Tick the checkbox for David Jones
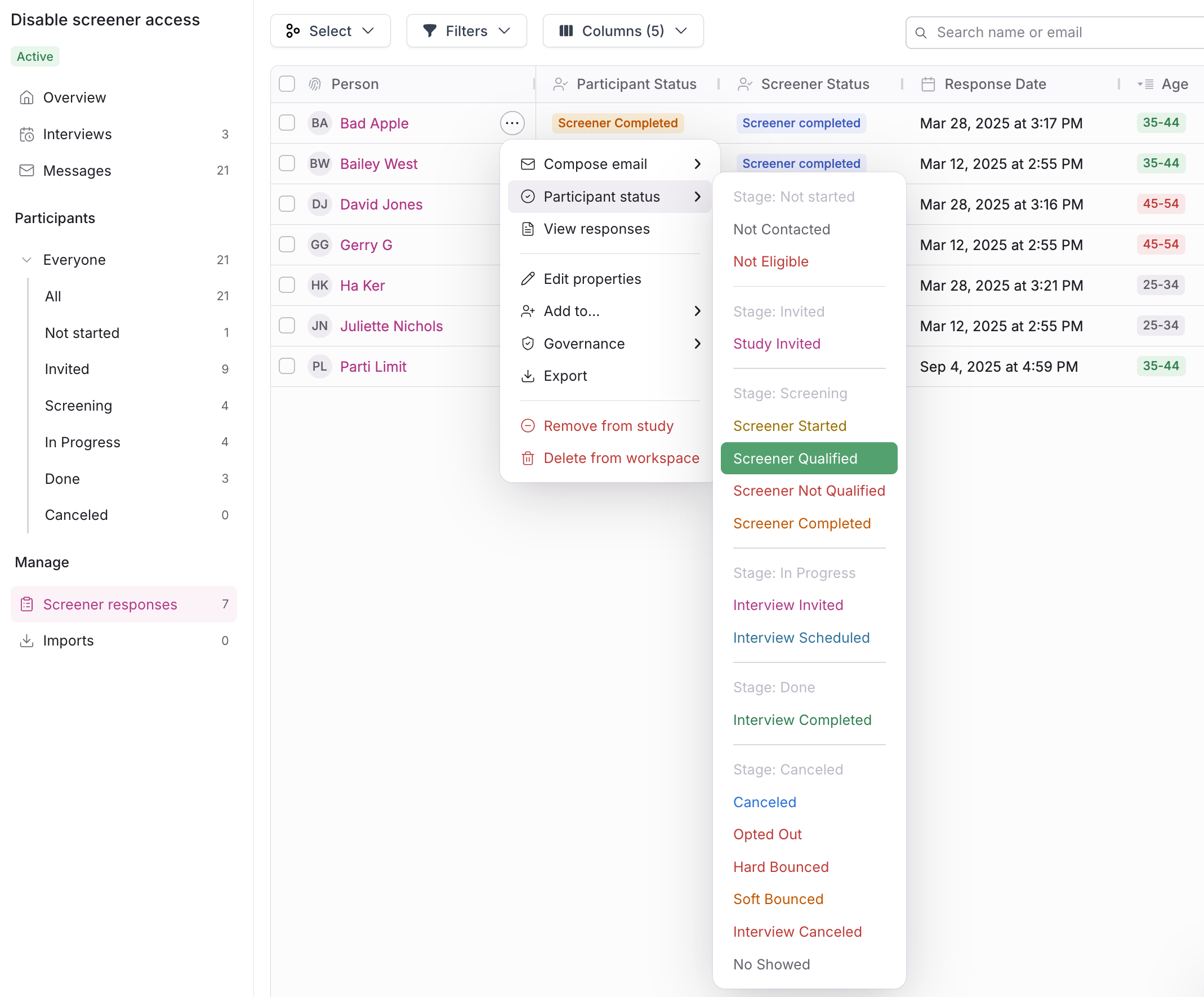The width and height of the screenshot is (1204, 997). click(x=287, y=204)
